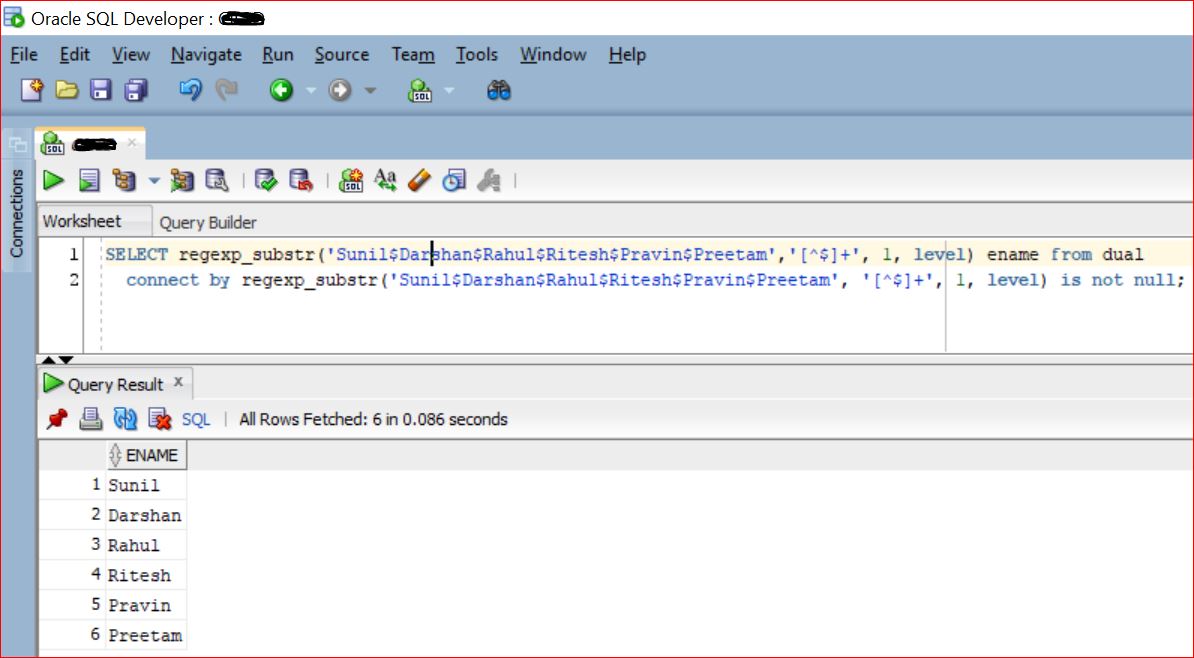
Task: Commit changes using the Commit icon
Action: 267,180
